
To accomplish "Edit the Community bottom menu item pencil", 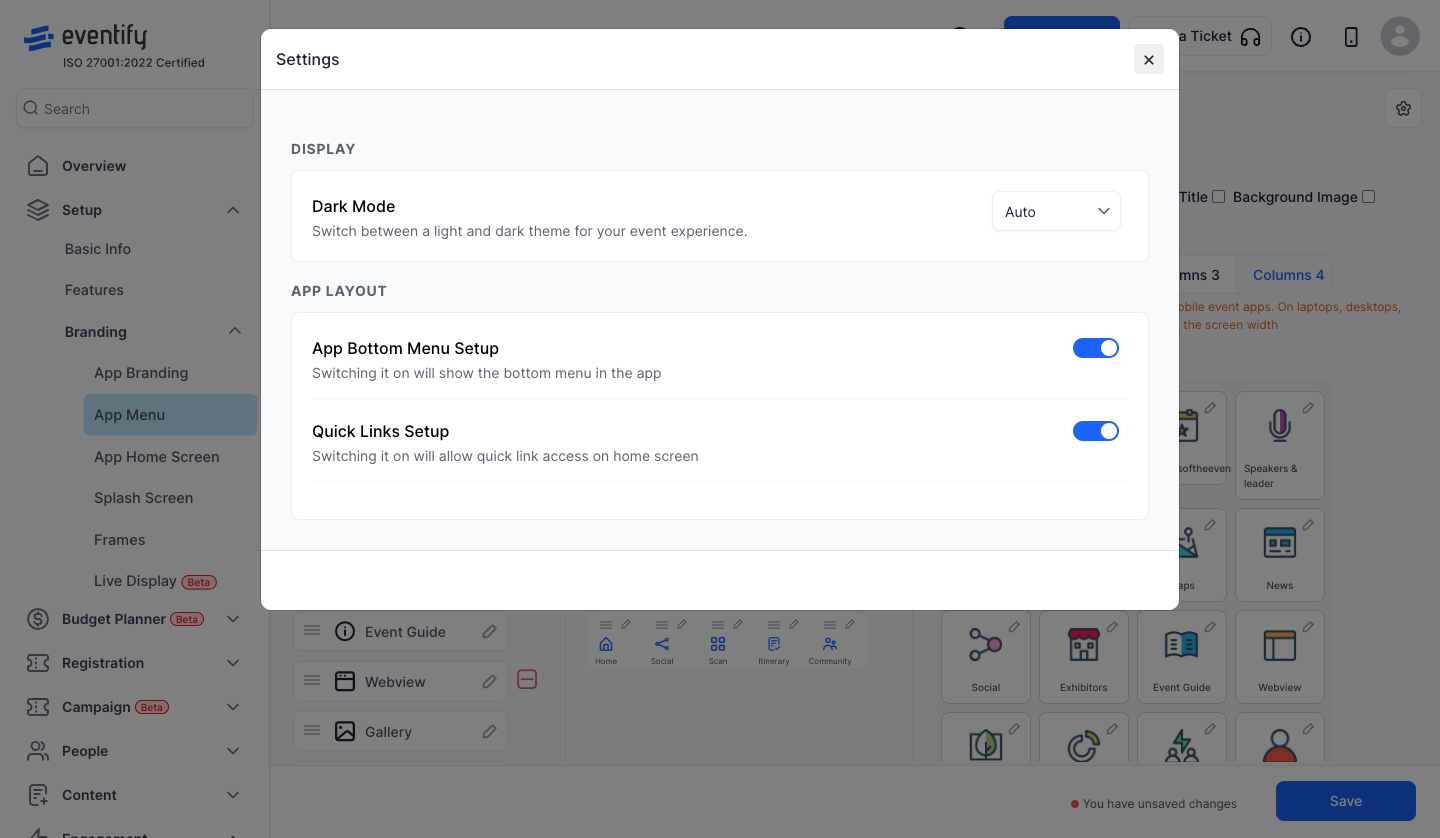I will 850,624.
